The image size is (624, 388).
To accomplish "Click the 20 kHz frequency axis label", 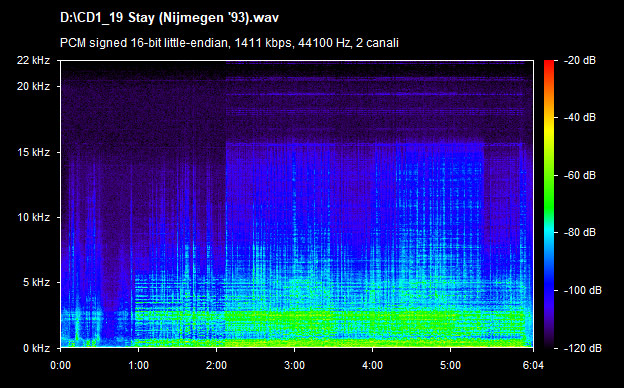I will tap(33, 86).
